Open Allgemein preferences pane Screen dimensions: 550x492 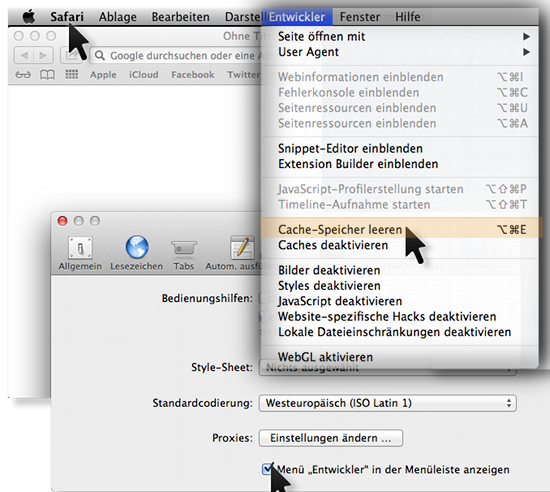[x=80, y=253]
